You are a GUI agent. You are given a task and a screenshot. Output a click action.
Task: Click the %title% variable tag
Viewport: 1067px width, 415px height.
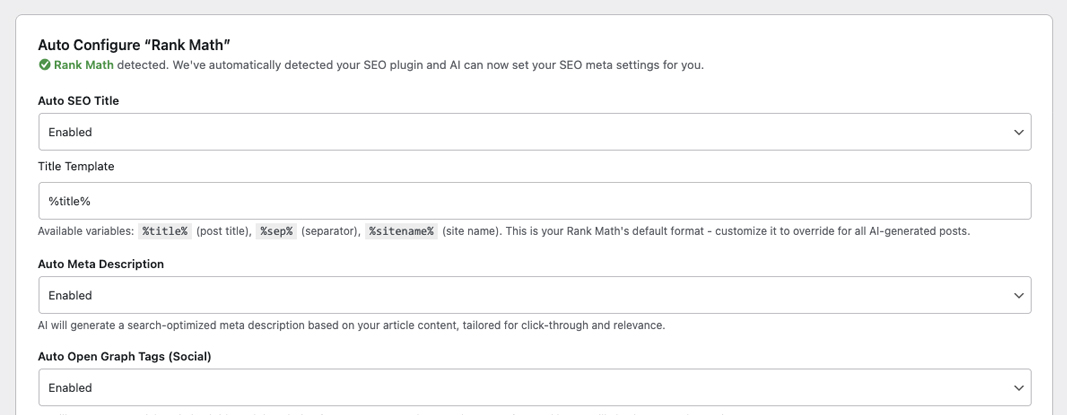[x=165, y=231]
